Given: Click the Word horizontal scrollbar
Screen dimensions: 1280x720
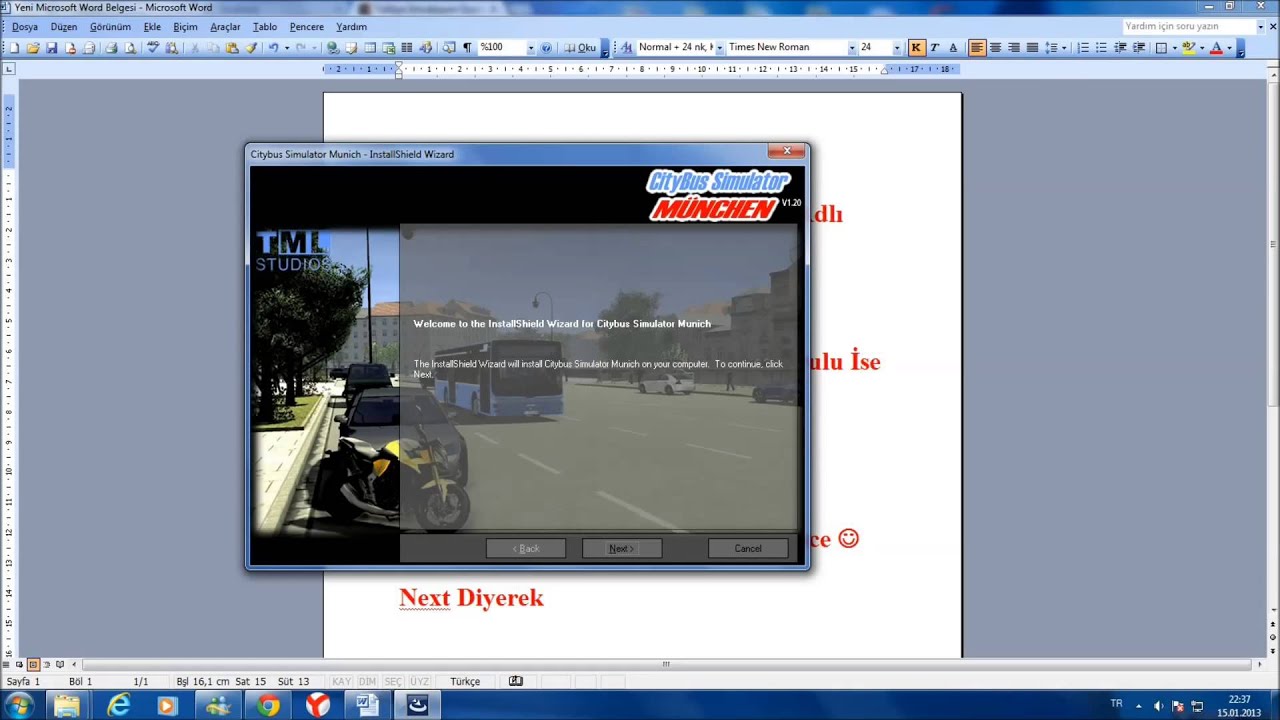Looking at the screenshot, I should tap(666, 664).
